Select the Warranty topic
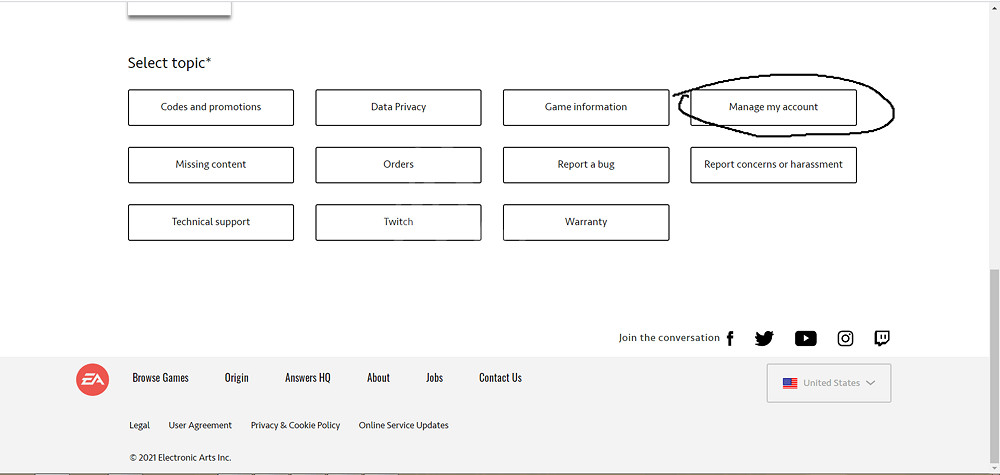 [586, 222]
